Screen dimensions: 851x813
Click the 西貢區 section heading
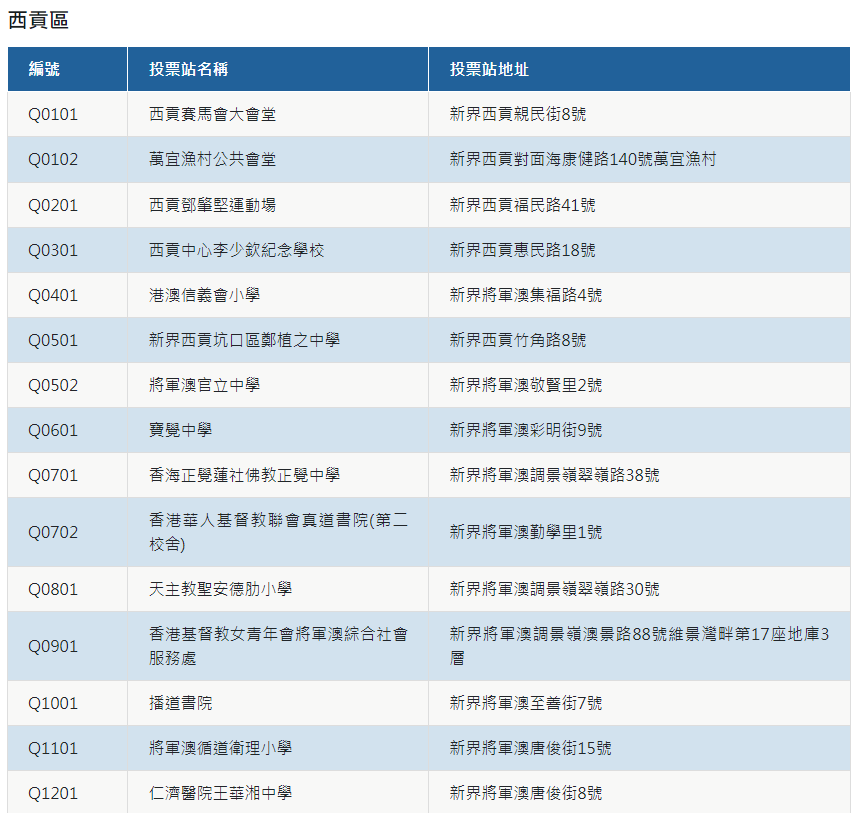[x=38, y=20]
